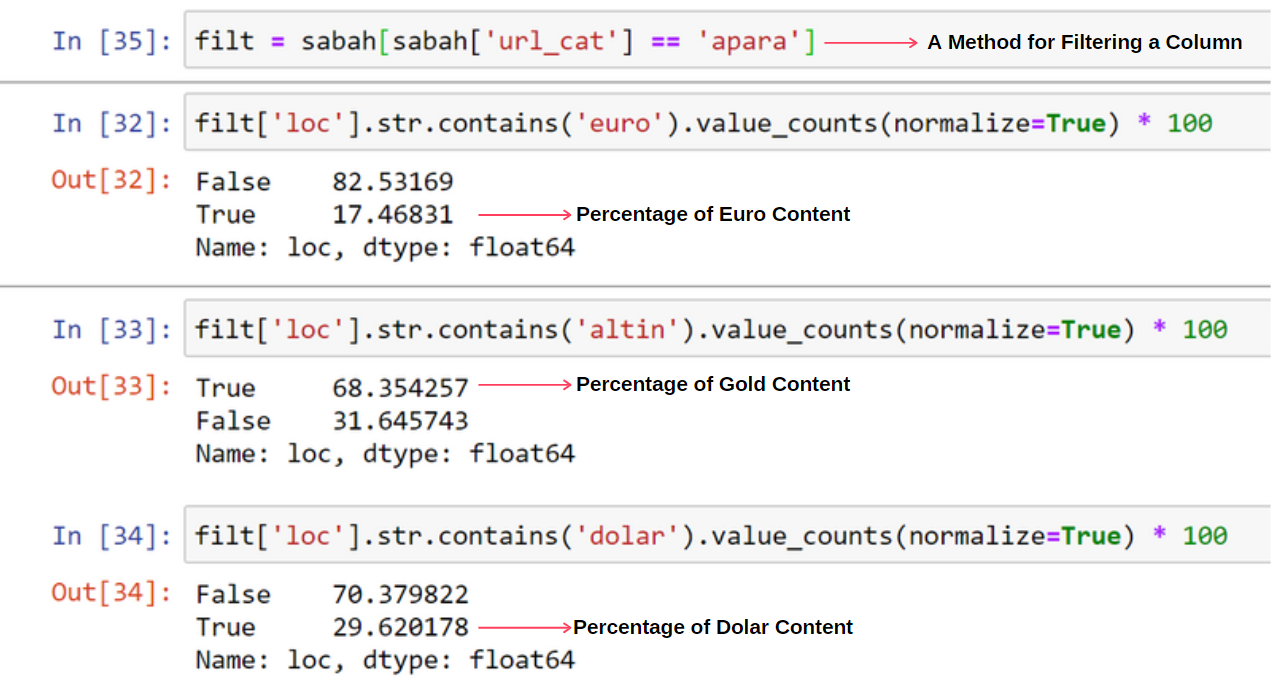Click the red arrow pointing to Gold Content
The height and width of the screenshot is (688, 1271).
tap(524, 385)
